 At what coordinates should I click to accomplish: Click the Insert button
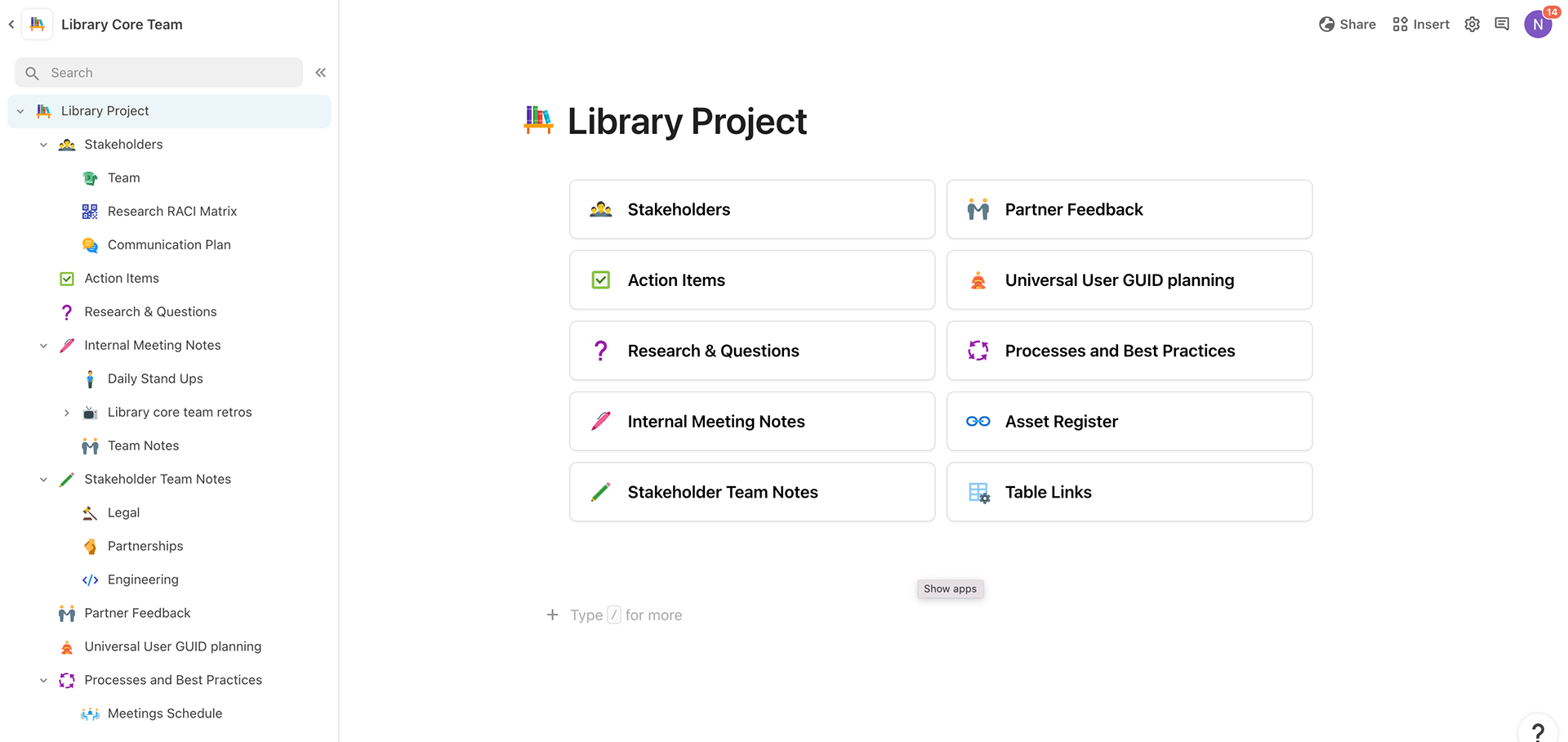pyautogui.click(x=1421, y=25)
